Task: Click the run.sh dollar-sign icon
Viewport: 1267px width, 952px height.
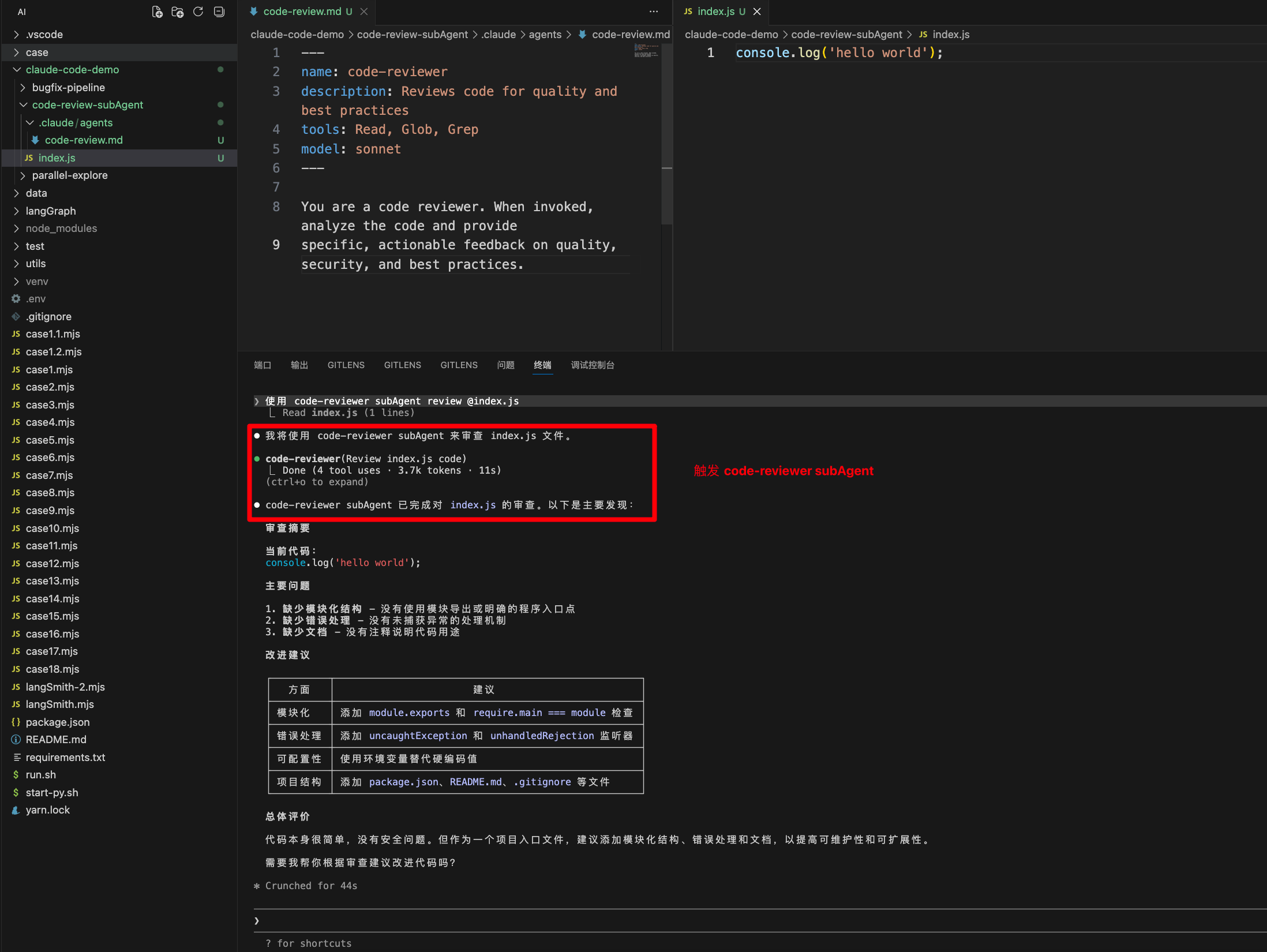Action: (16, 775)
